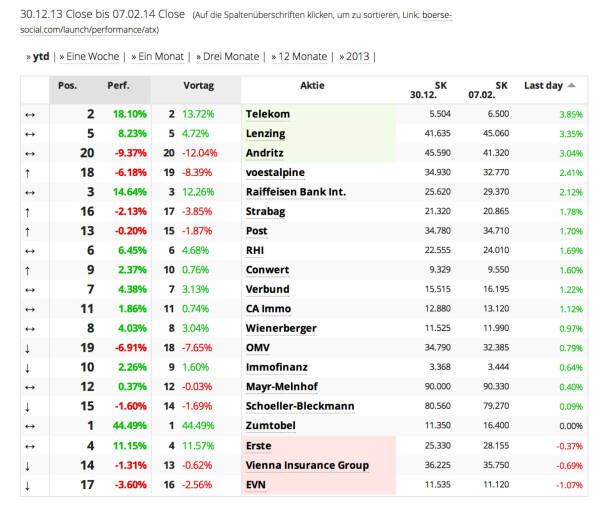
Task: Click the down arrow in the EVN row
Action: 27,484
